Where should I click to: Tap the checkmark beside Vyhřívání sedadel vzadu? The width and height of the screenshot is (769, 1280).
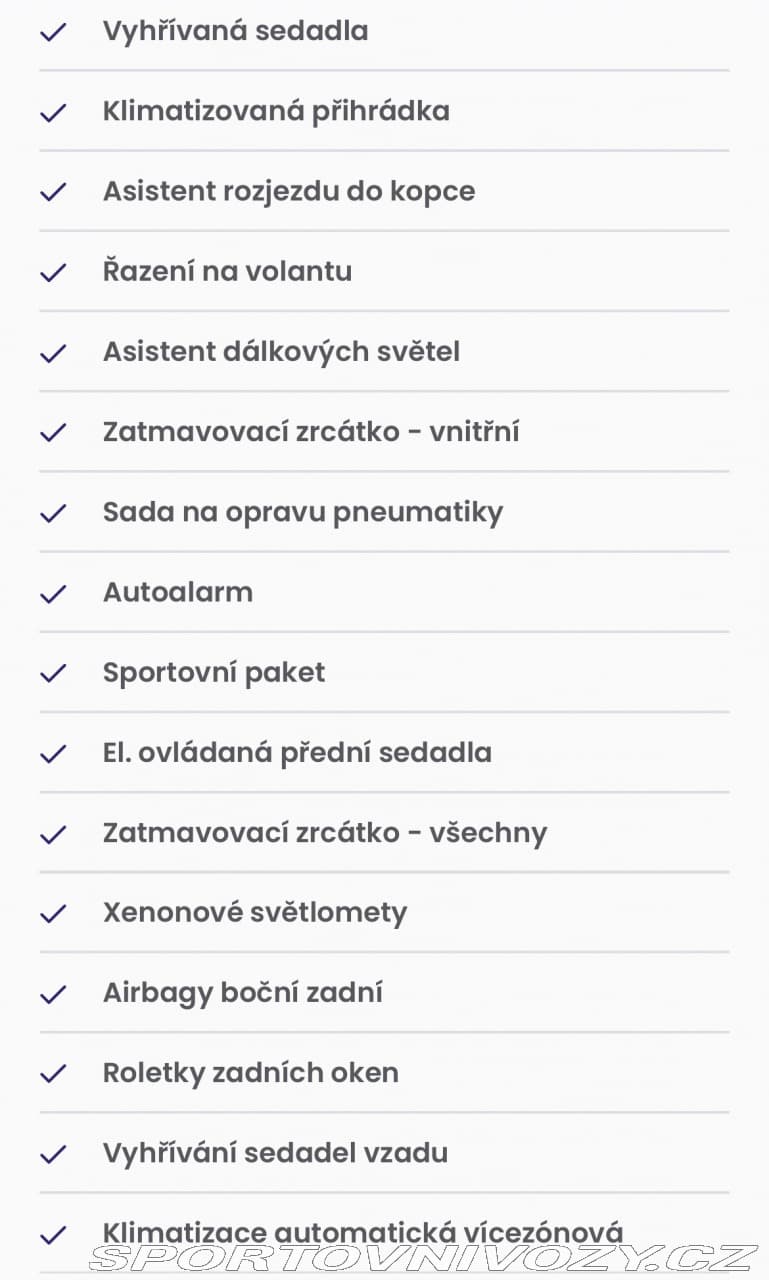(52, 1153)
